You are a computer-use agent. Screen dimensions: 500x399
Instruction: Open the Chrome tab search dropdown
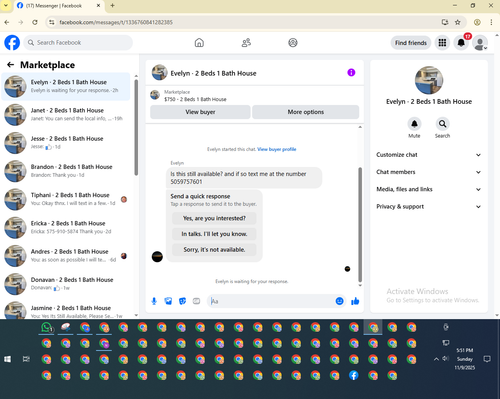(x=6, y=6)
